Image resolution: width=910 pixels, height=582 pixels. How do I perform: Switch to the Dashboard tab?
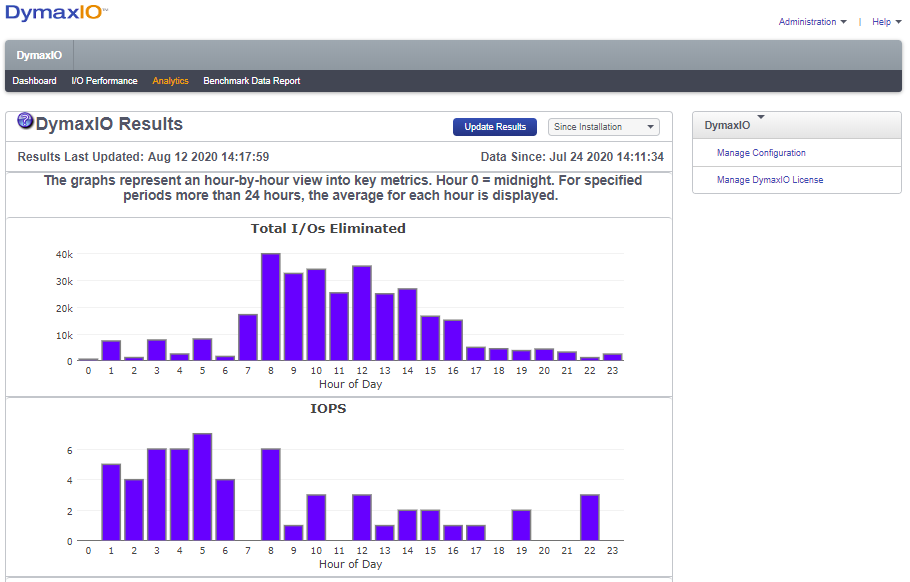33,80
